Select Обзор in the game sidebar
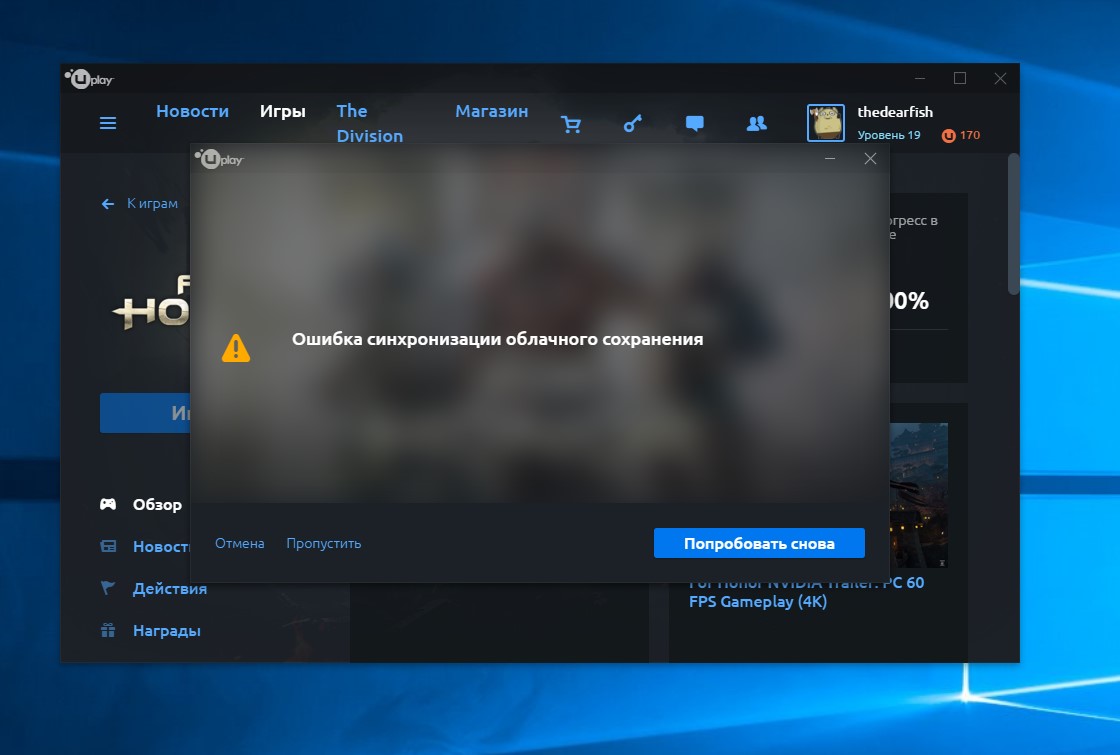Image resolution: width=1120 pixels, height=755 pixels. coord(157,505)
